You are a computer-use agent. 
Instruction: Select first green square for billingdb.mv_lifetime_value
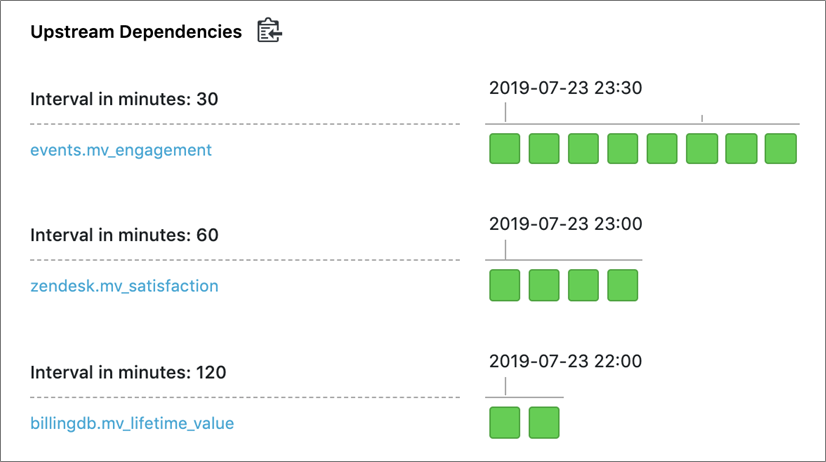point(505,422)
